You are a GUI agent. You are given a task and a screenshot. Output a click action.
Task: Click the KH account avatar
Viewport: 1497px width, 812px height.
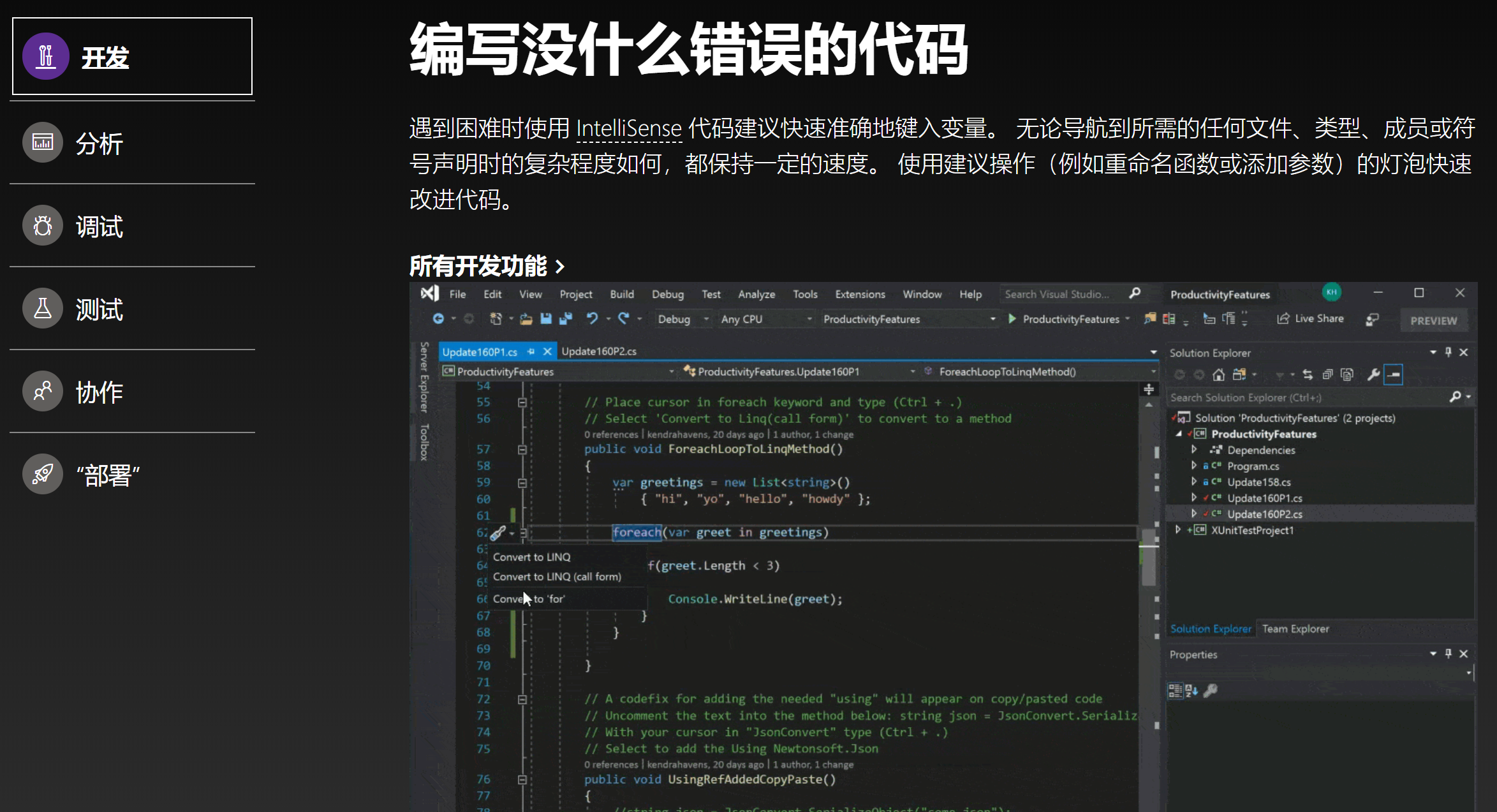tap(1331, 292)
